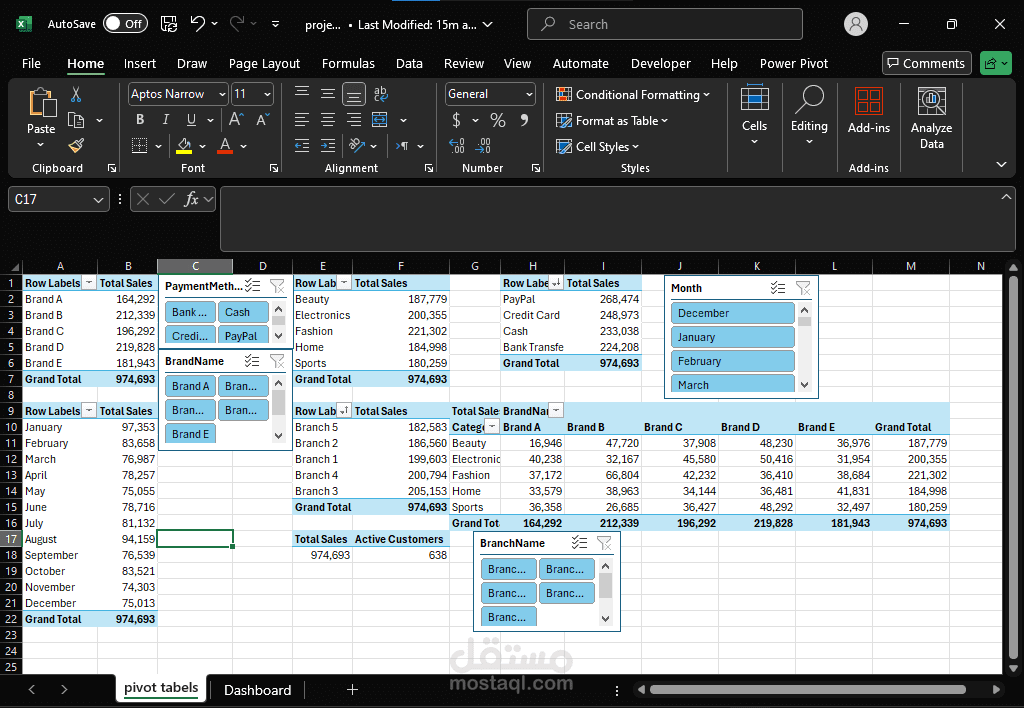Image resolution: width=1024 pixels, height=708 pixels.
Task: Click the Undo arrow icon
Action: click(197, 24)
